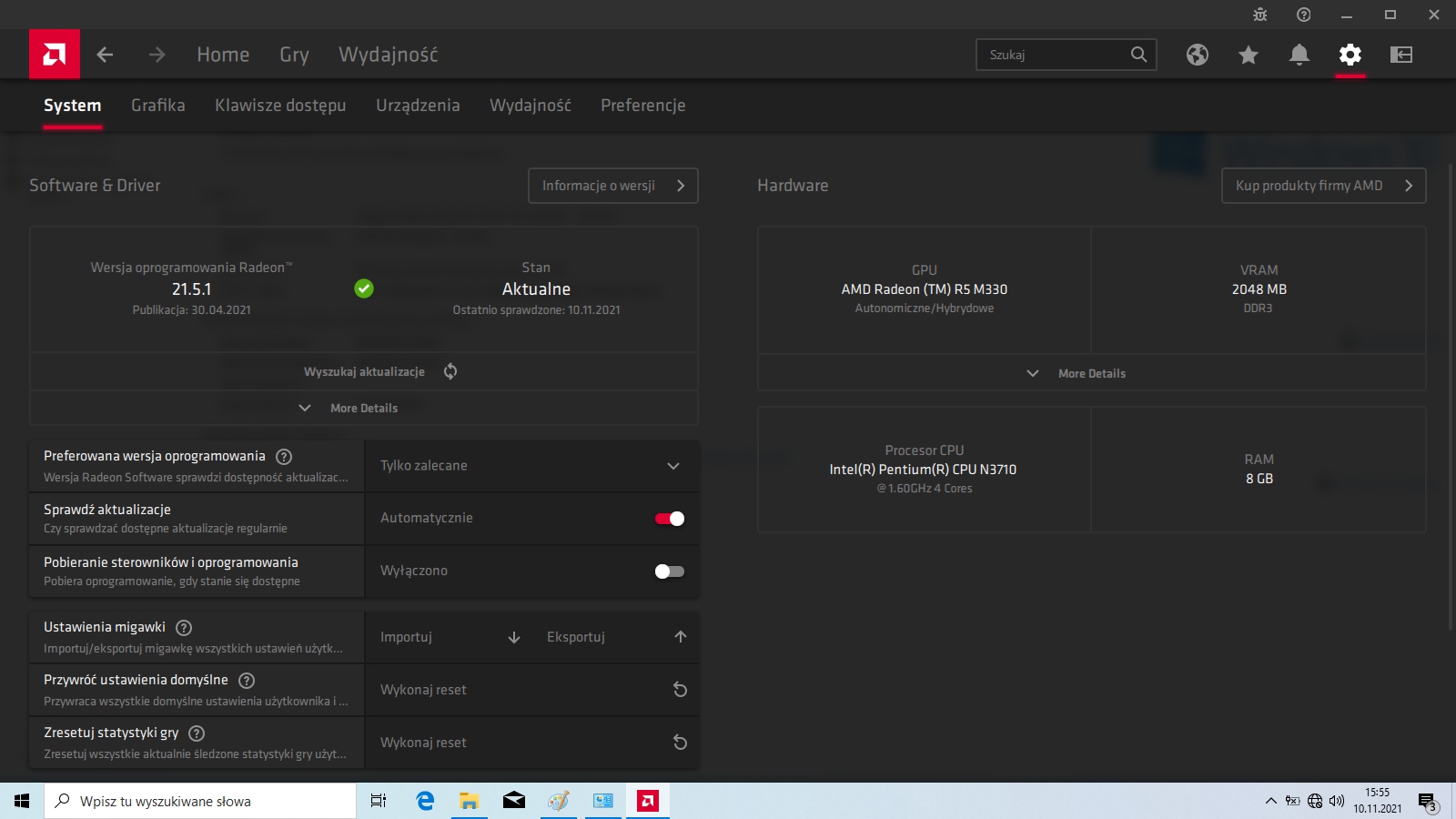
Task: Click volume icon in system tray
Action: point(1337,801)
